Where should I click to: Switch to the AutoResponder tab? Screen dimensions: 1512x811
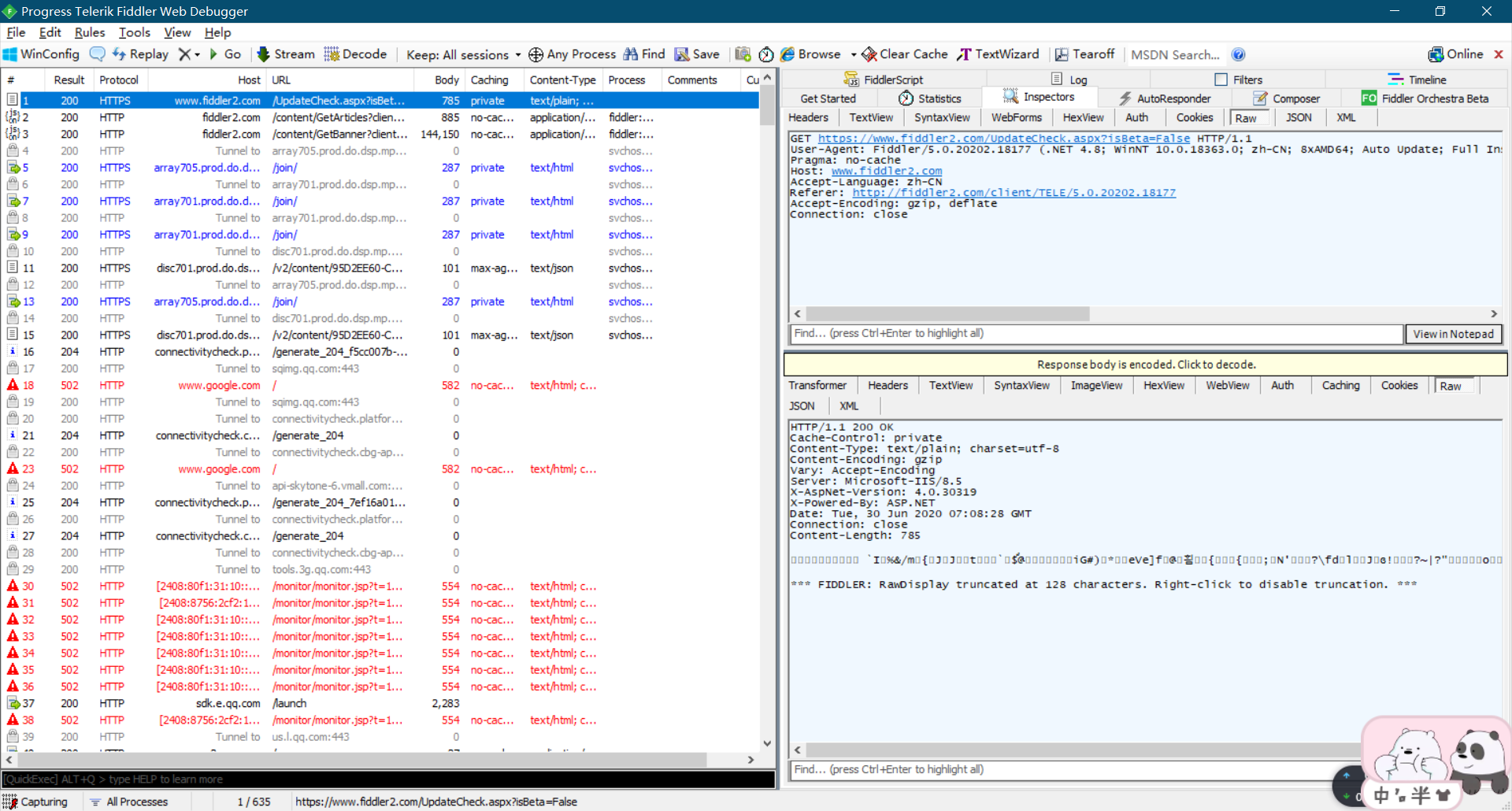1165,98
